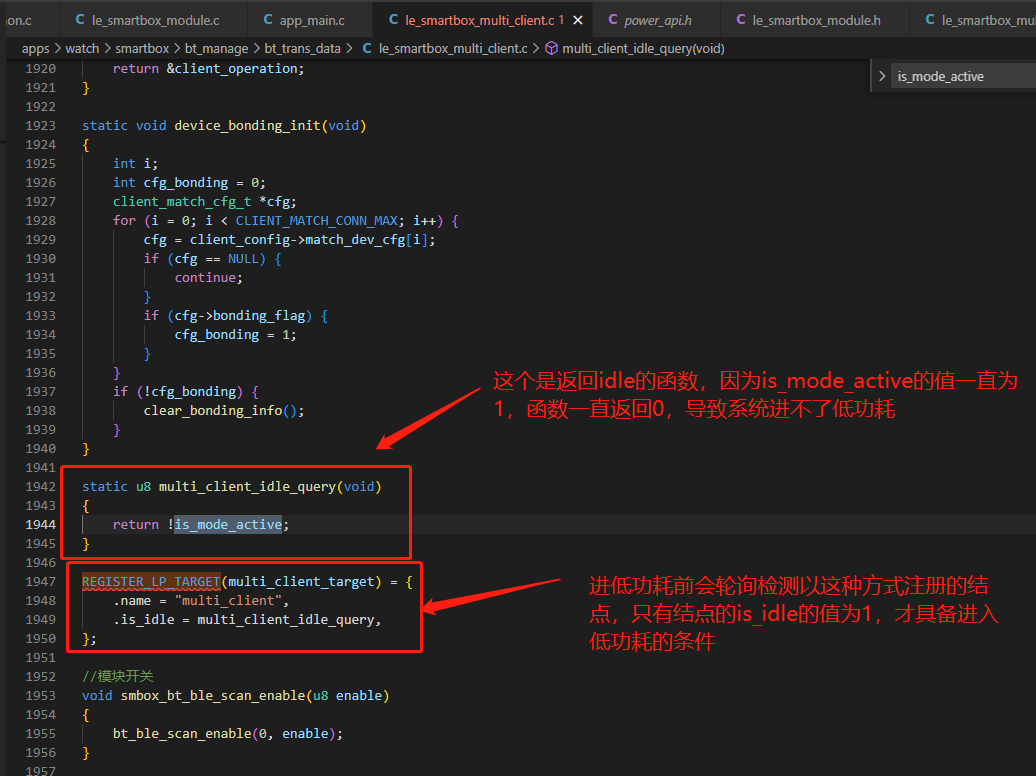Click multi_client_idle_query on line 1942
This screenshot has width=1036, height=776.
pos(247,486)
